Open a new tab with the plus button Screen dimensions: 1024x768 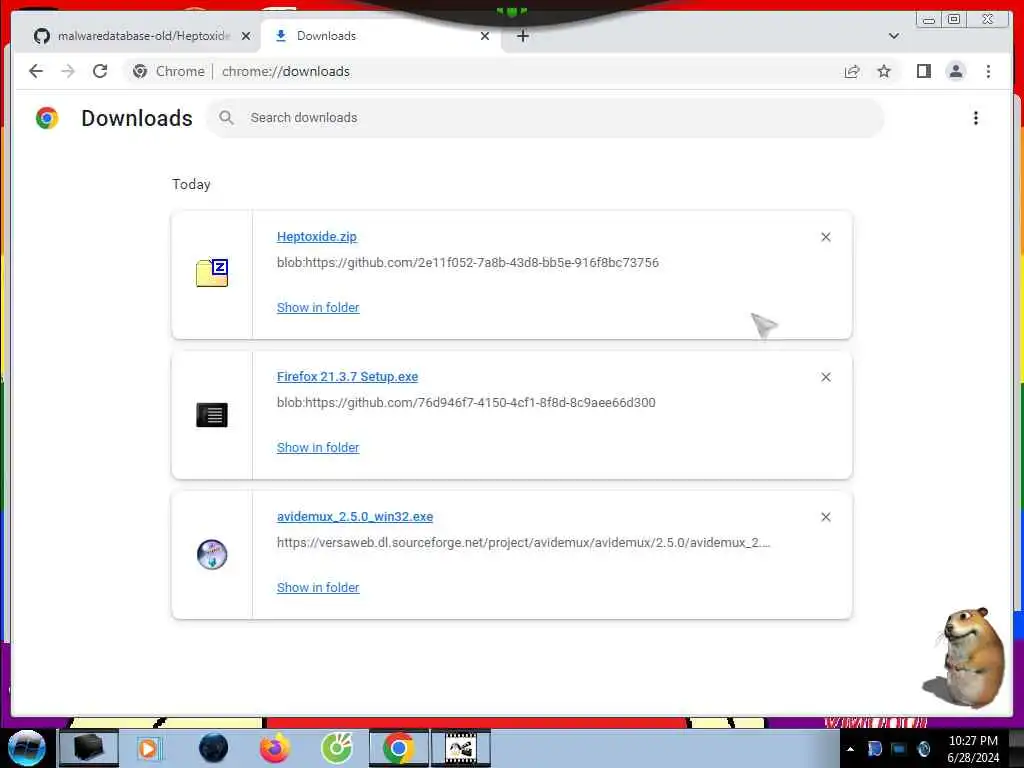pos(522,36)
